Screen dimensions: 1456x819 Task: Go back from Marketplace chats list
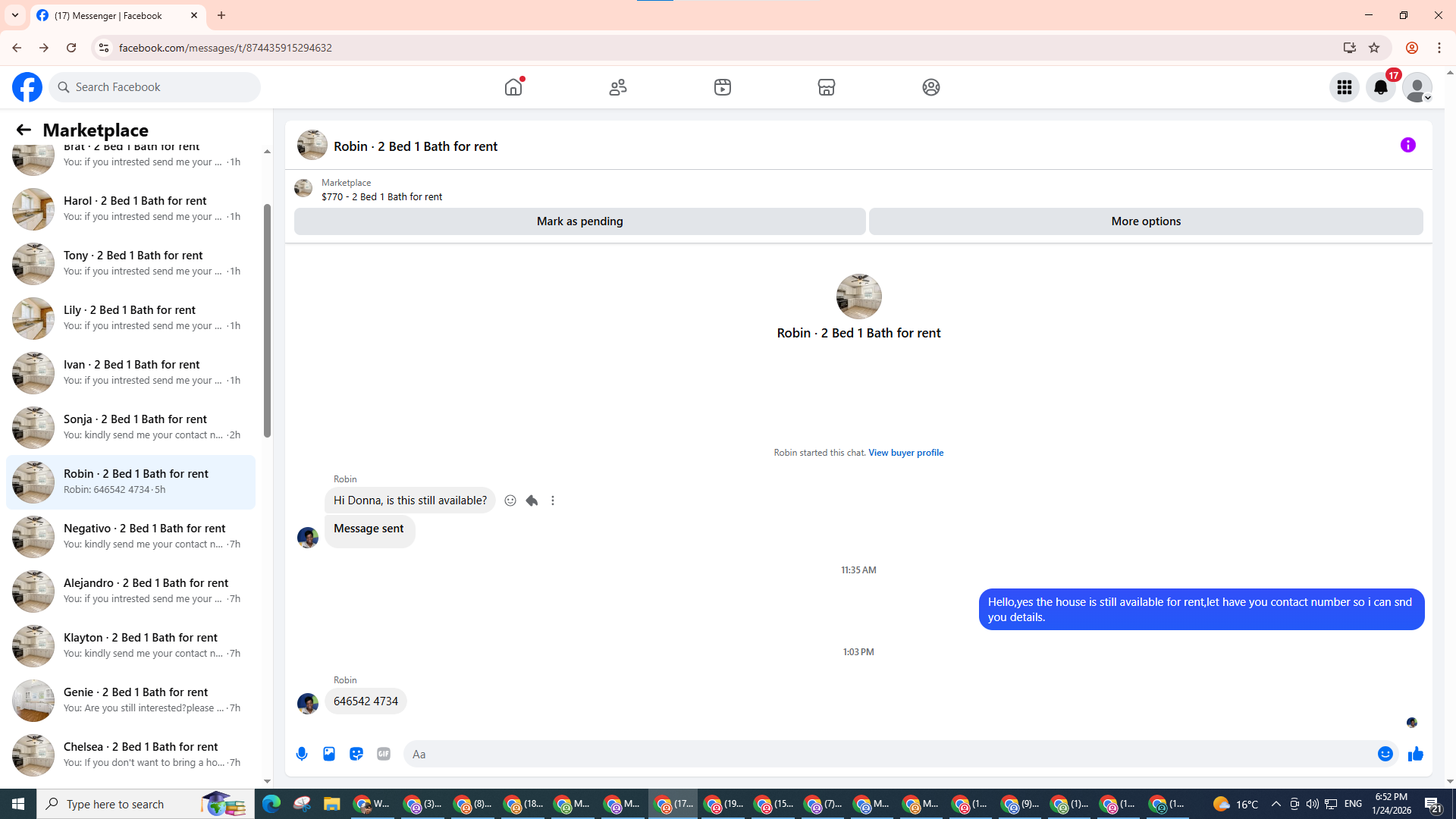(x=24, y=130)
